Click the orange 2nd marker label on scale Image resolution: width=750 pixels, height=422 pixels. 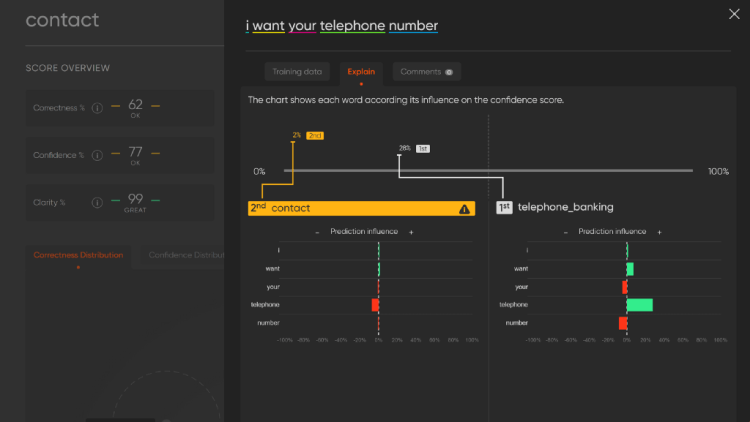click(x=315, y=135)
